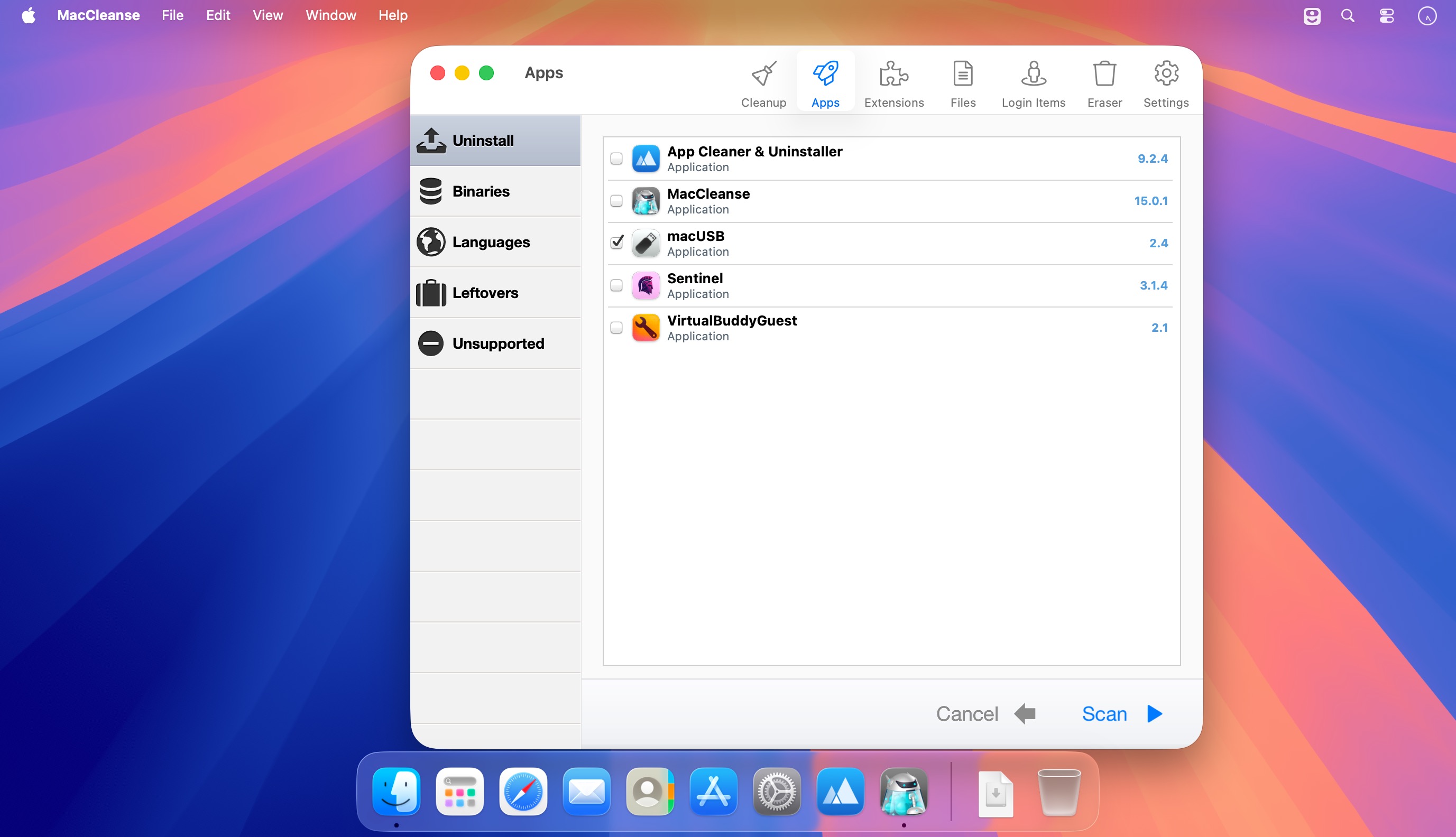Click the Cancel button

coord(985,713)
